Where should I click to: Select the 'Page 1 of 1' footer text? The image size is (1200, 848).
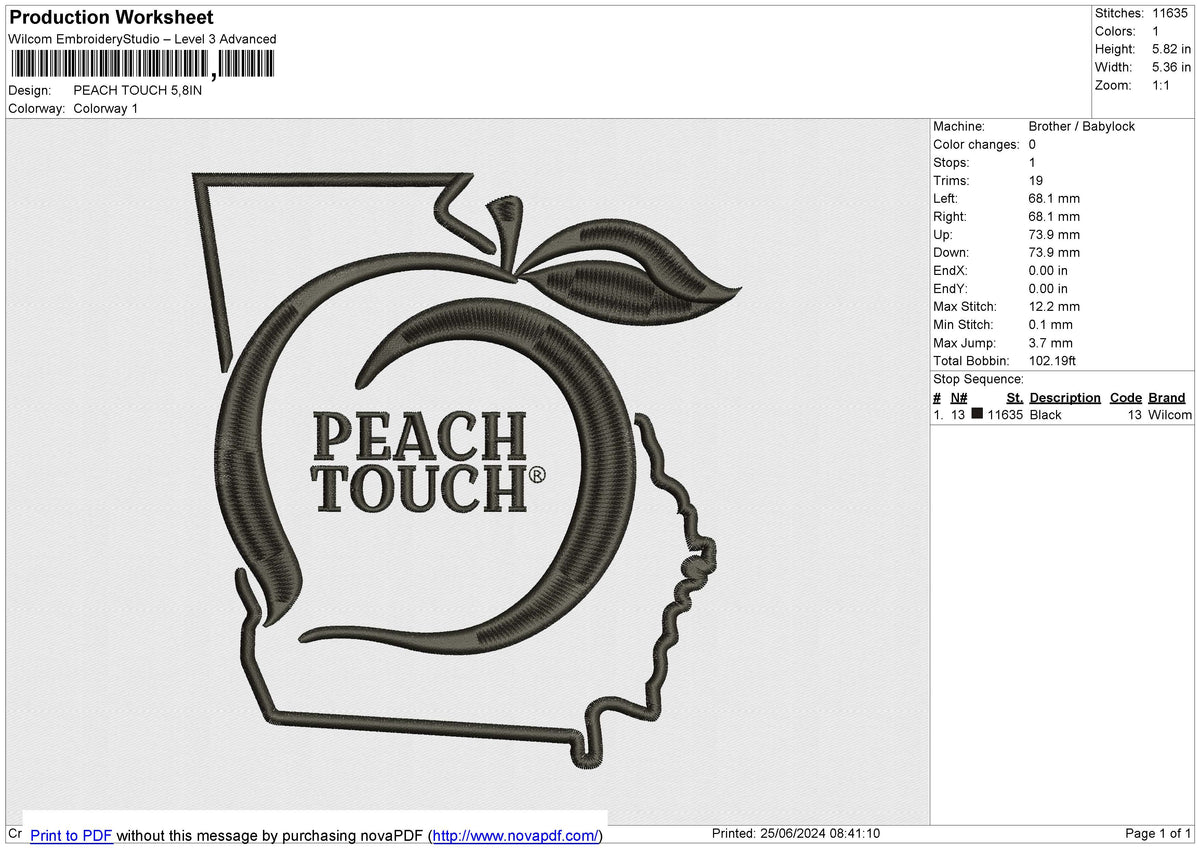click(1158, 833)
